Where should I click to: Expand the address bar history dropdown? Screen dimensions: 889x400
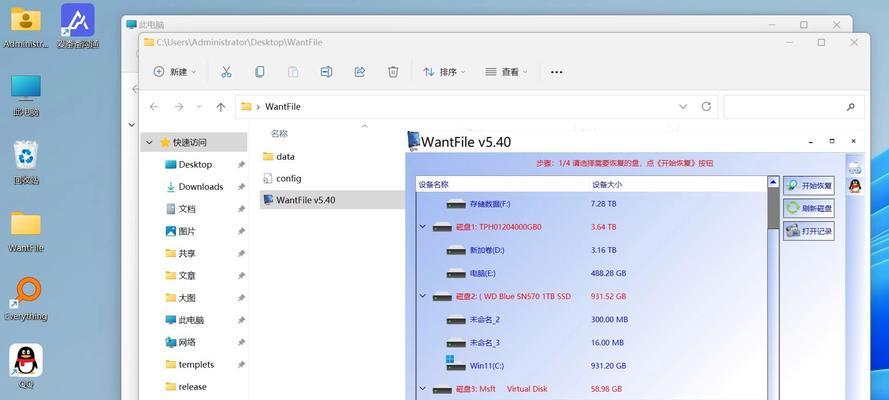683,107
